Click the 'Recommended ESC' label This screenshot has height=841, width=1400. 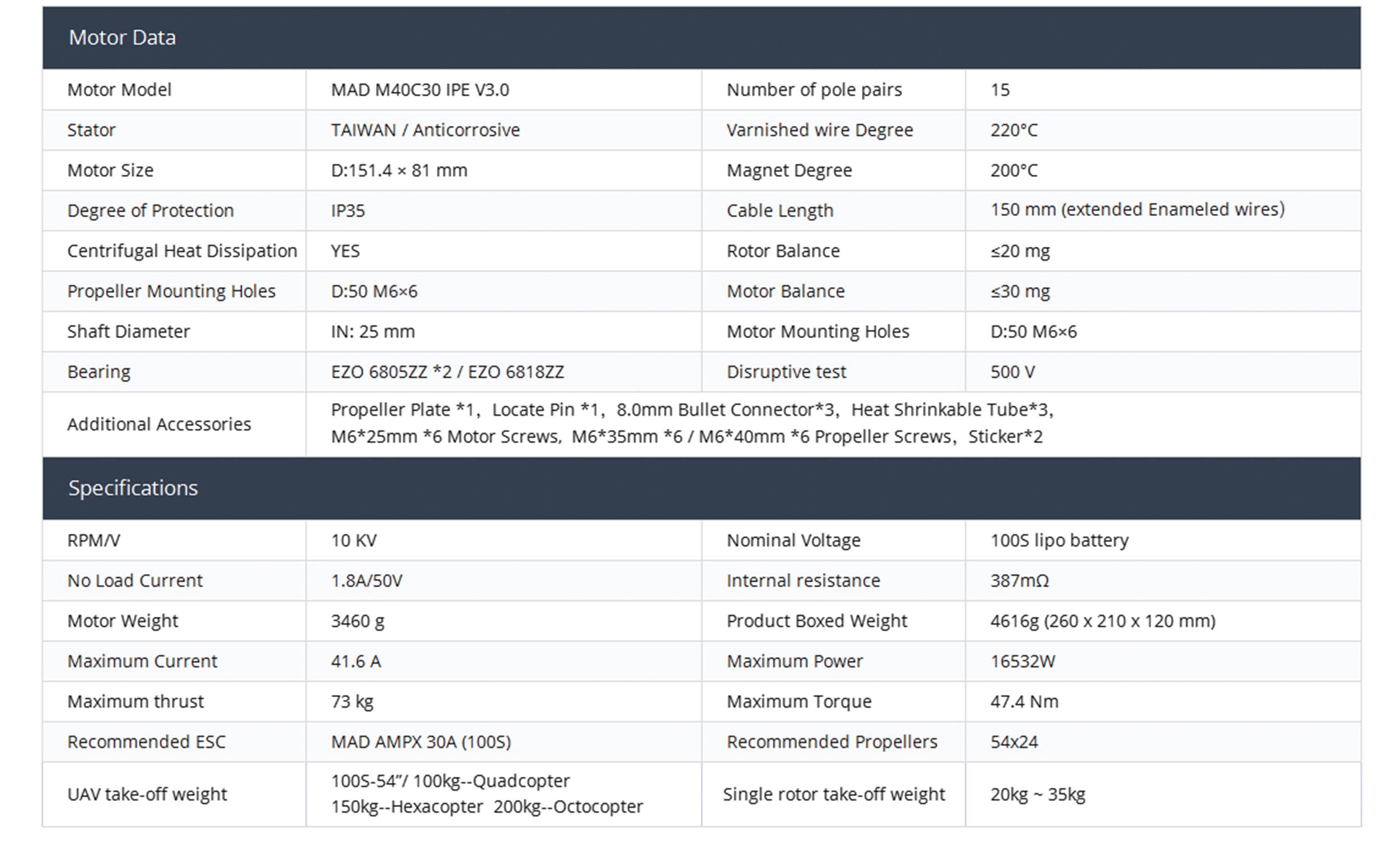tap(146, 741)
